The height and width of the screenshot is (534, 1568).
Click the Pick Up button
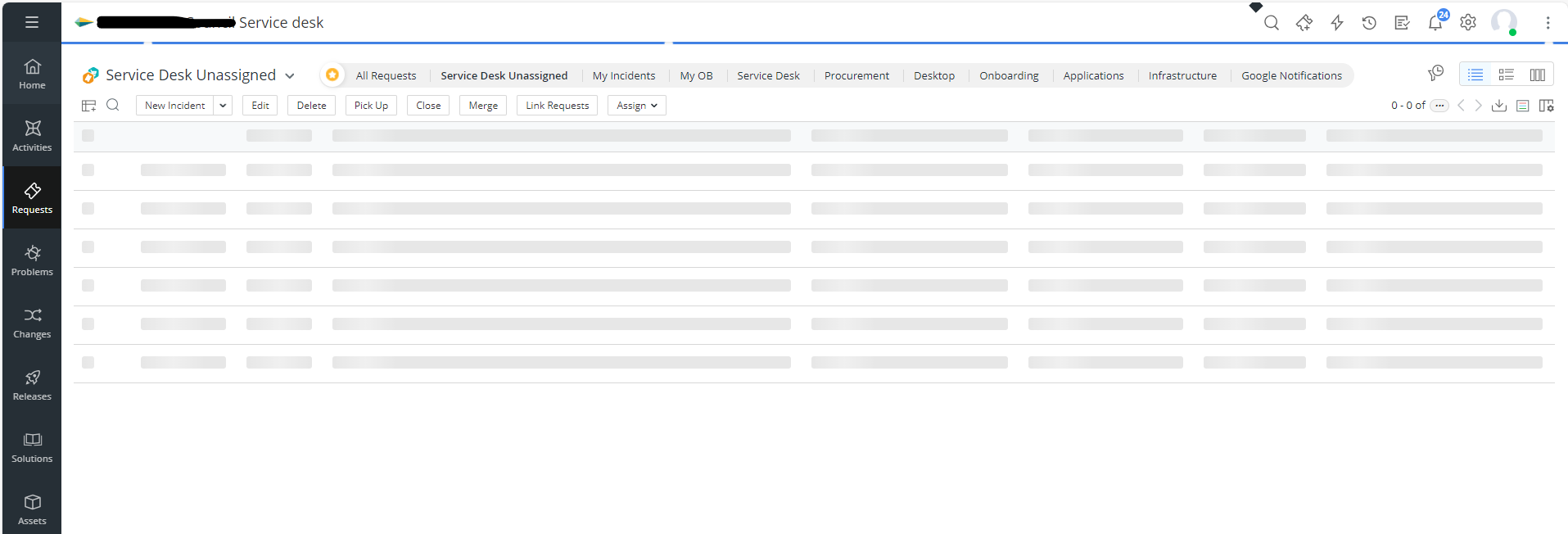tap(371, 106)
